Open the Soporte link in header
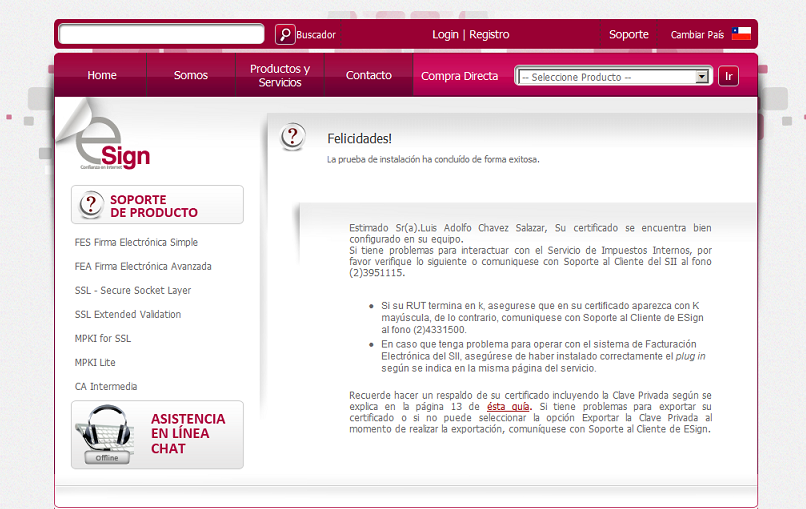This screenshot has width=806, height=509. (x=629, y=35)
